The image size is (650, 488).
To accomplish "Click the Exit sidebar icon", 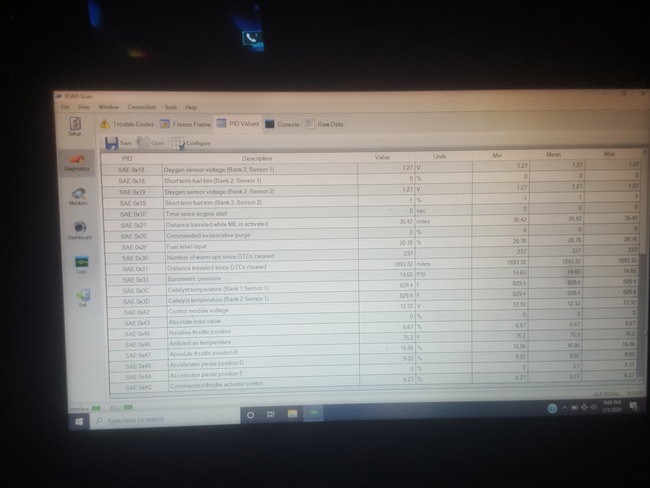I will pyautogui.click(x=83, y=298).
